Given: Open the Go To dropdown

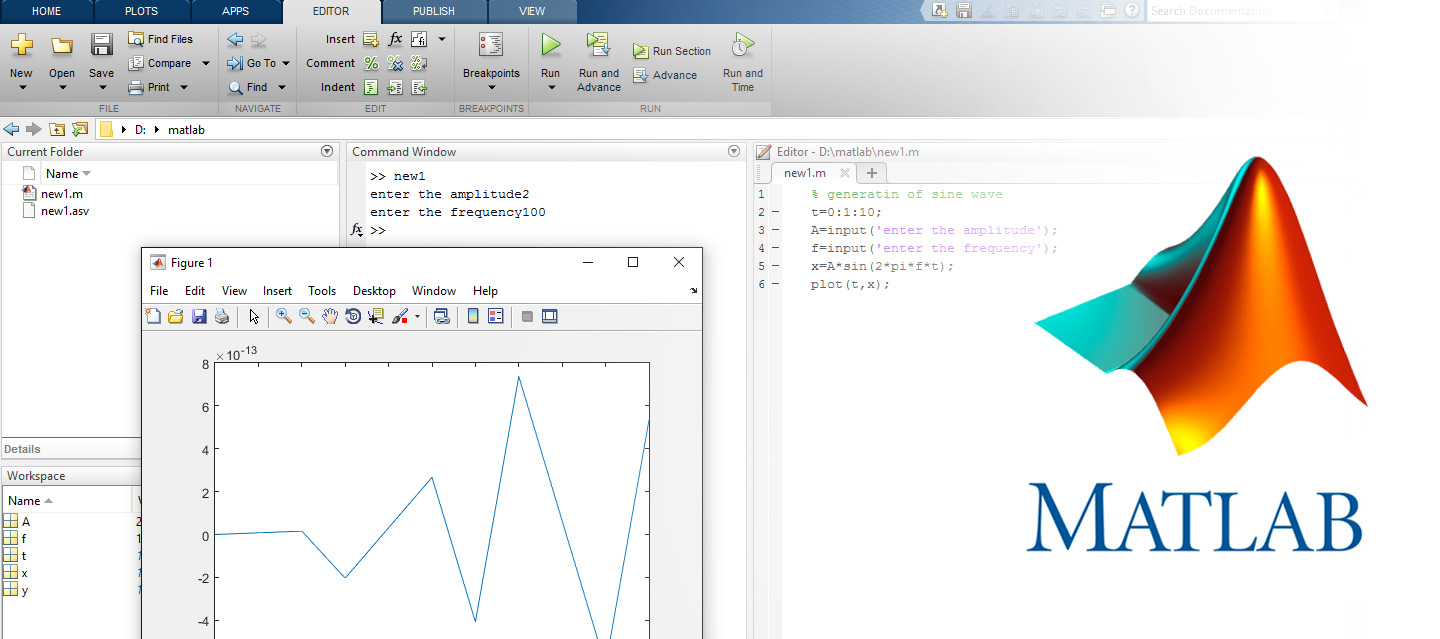Looking at the screenshot, I should tap(285, 63).
